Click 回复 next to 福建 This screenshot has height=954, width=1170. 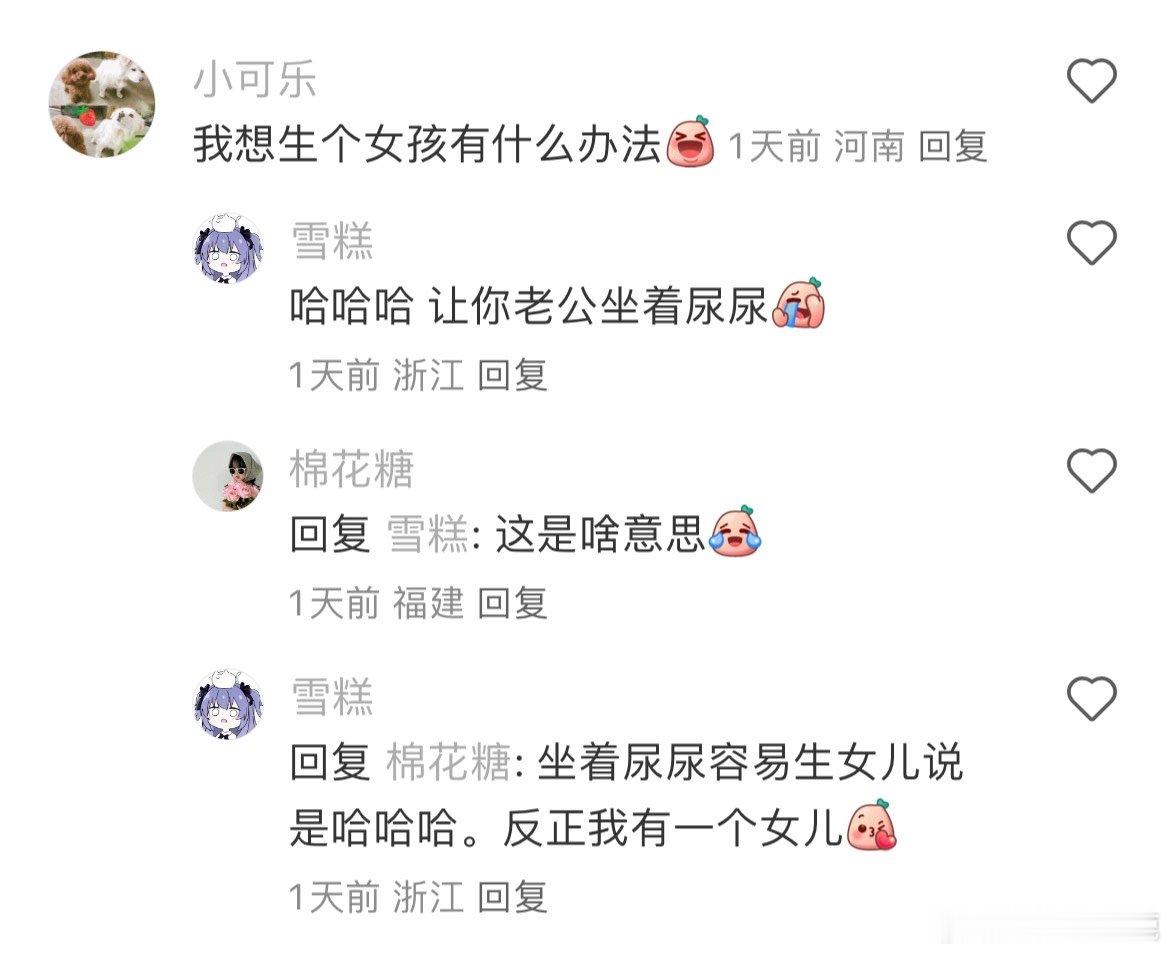[x=513, y=603]
